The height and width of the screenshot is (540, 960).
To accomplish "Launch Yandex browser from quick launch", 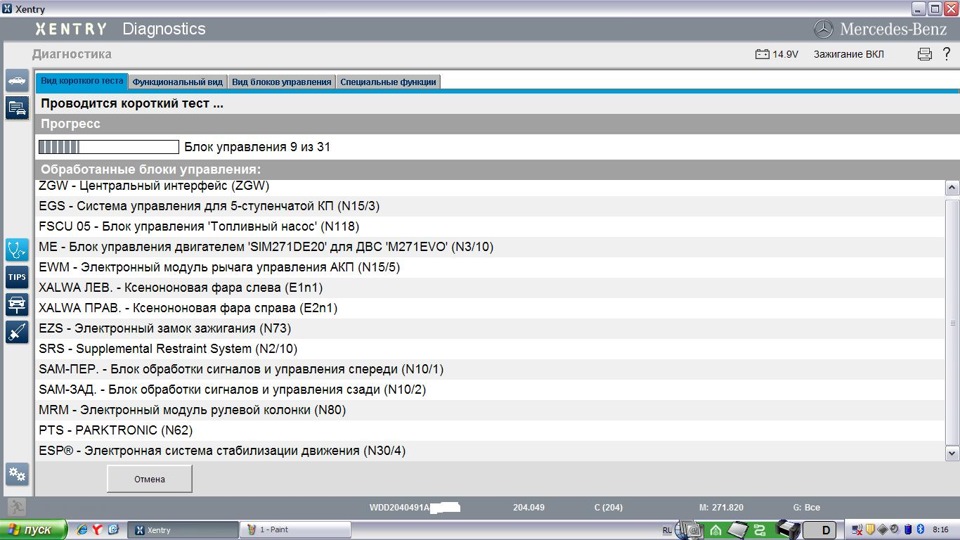I will pyautogui.click(x=97, y=530).
